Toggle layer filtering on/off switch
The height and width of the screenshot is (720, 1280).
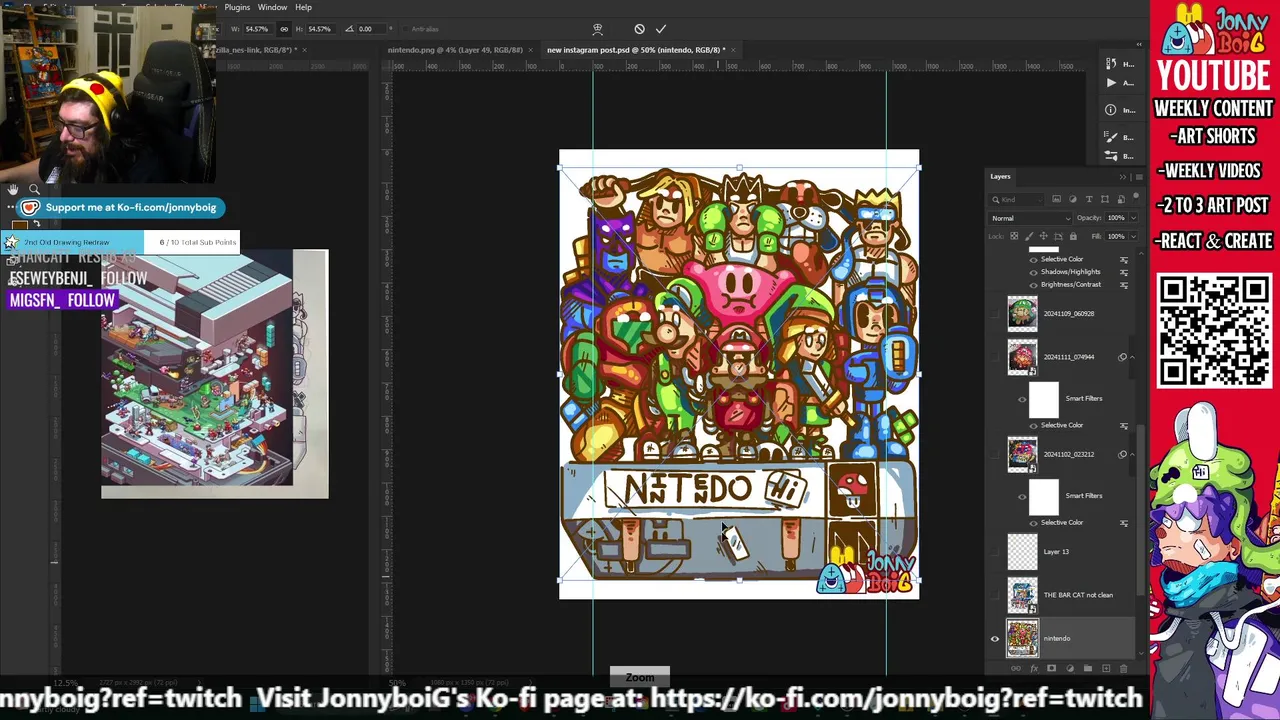(x=1136, y=199)
